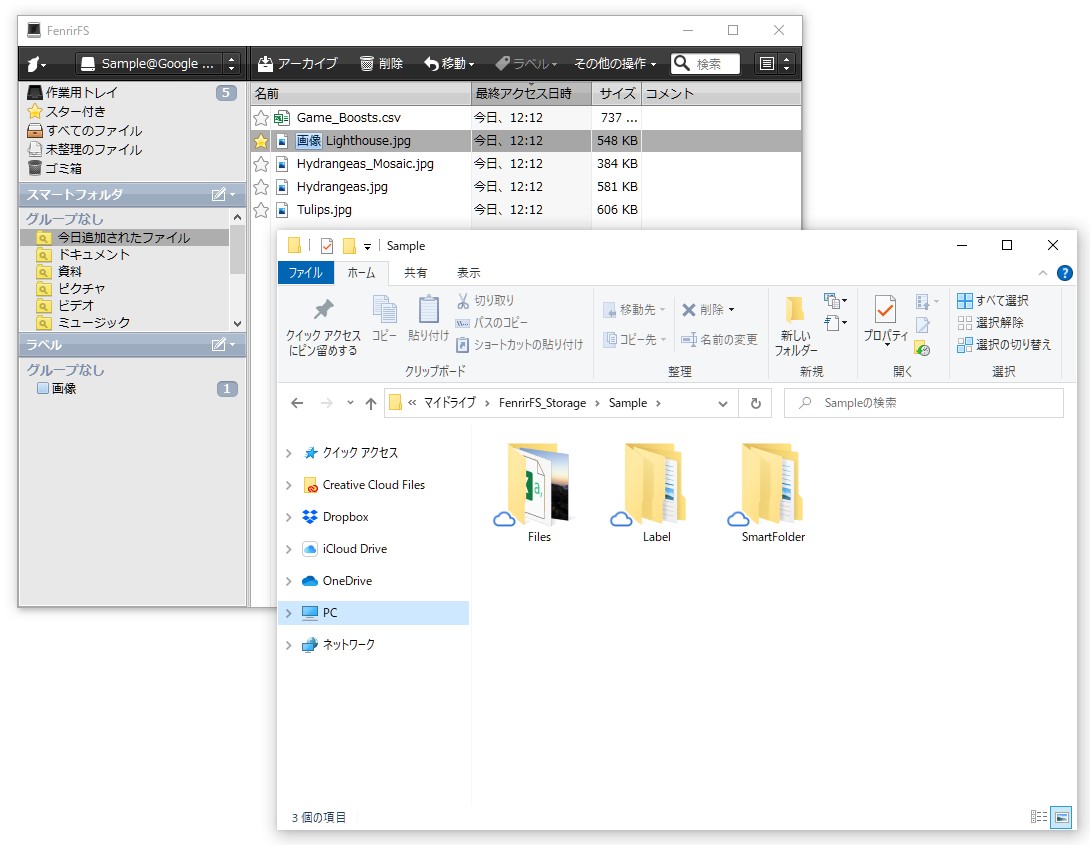Viewport: 1090px width, 845px height.
Task: Select the アーカイブ icon in FenrirFS toolbar
Action: (266, 63)
